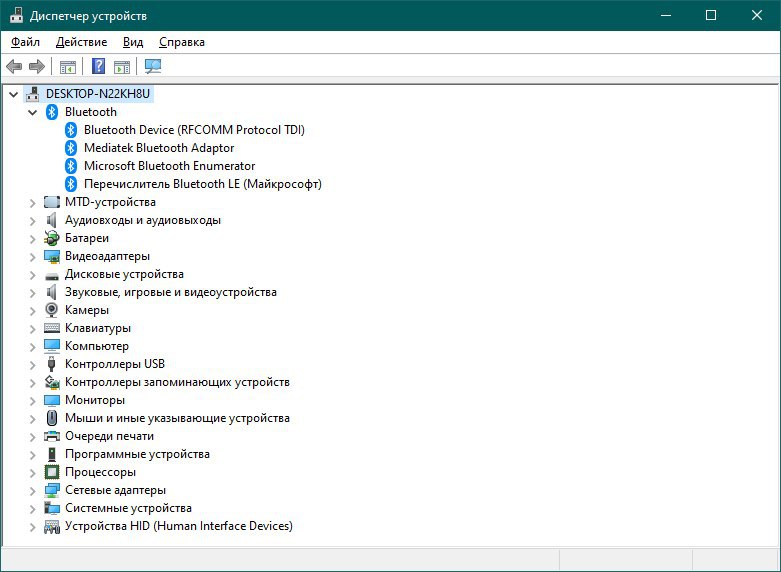Click the Контроллеры USB plug icon
The height and width of the screenshot is (572, 781).
51,364
